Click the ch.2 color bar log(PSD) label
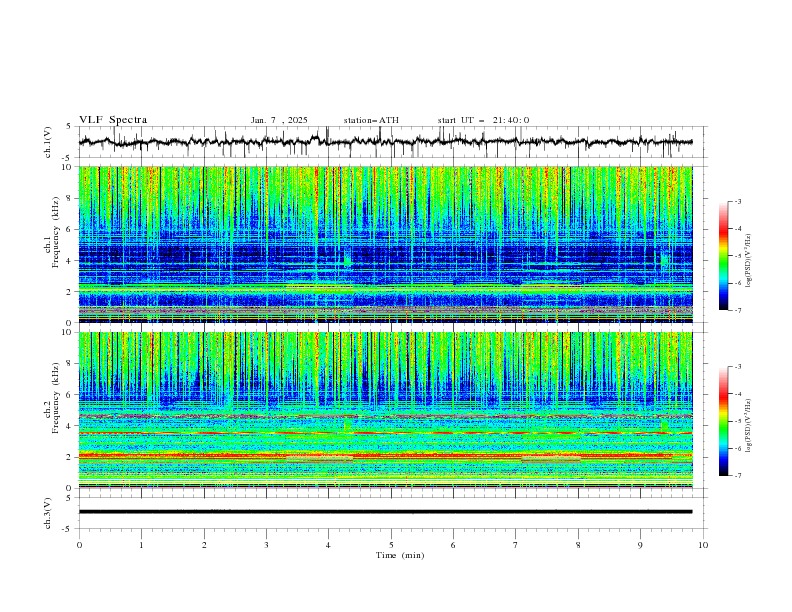This screenshot has height=612, width=792. click(x=749, y=426)
